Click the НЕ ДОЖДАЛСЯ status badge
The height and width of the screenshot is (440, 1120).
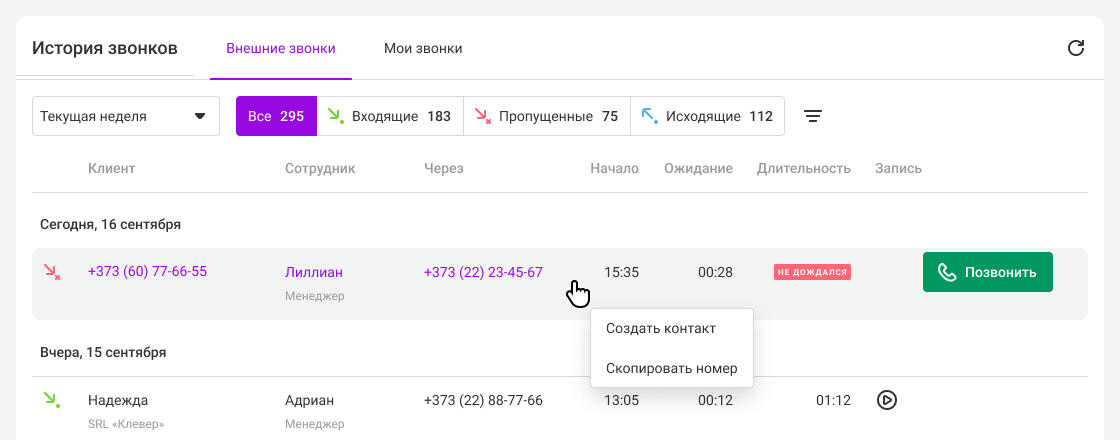click(x=812, y=272)
